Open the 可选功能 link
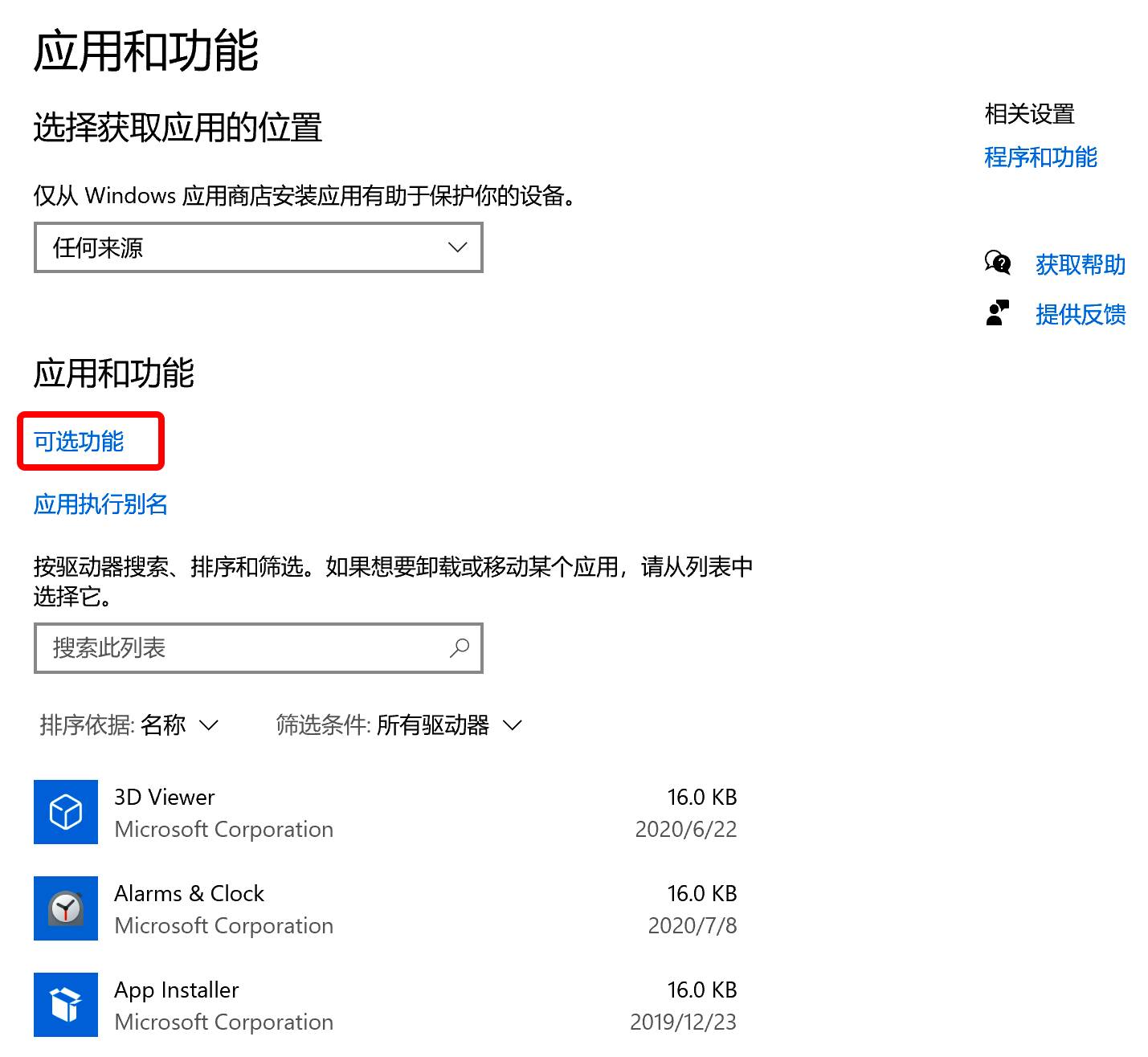The image size is (1148, 1057). pyautogui.click(x=79, y=441)
